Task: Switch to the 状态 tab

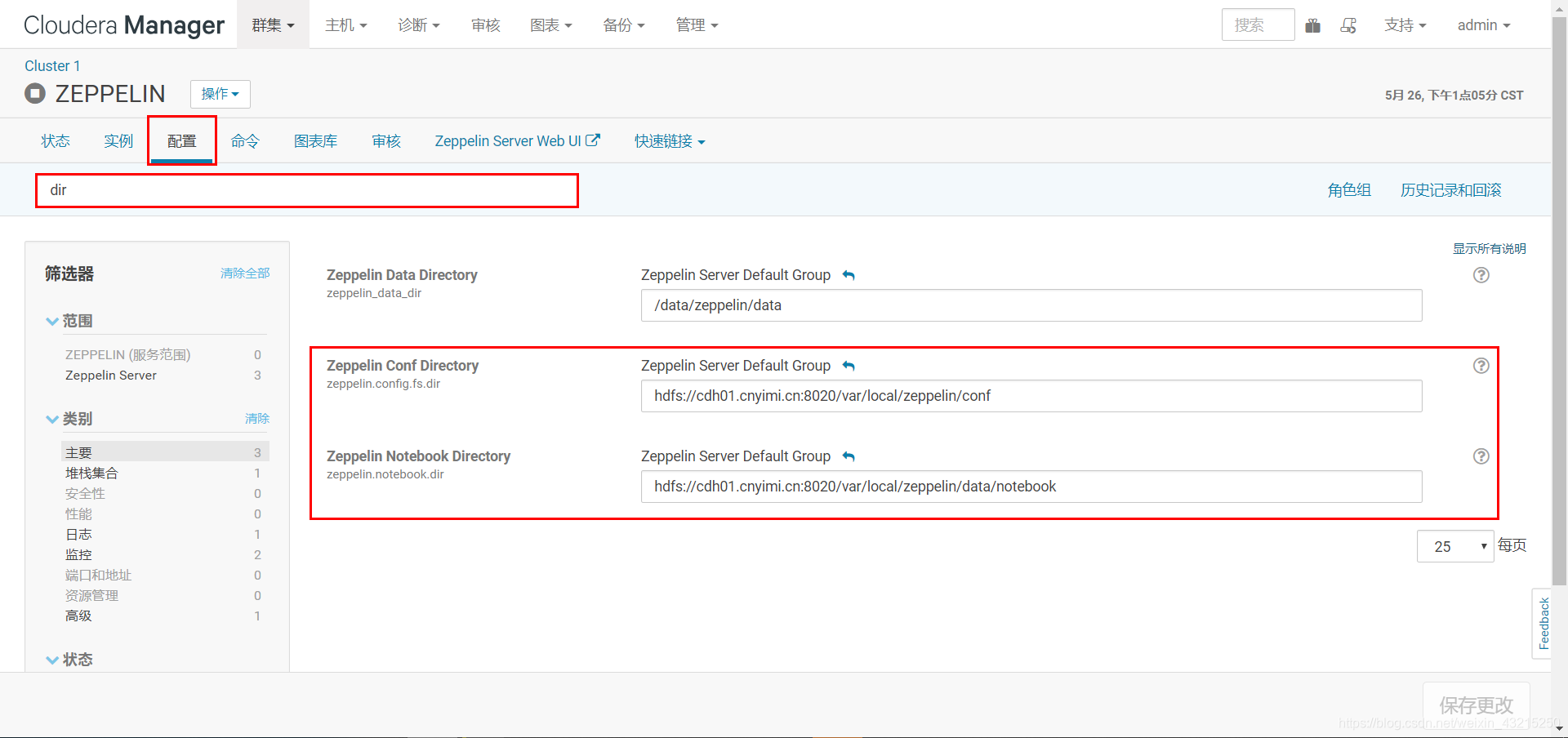Action: 56,141
